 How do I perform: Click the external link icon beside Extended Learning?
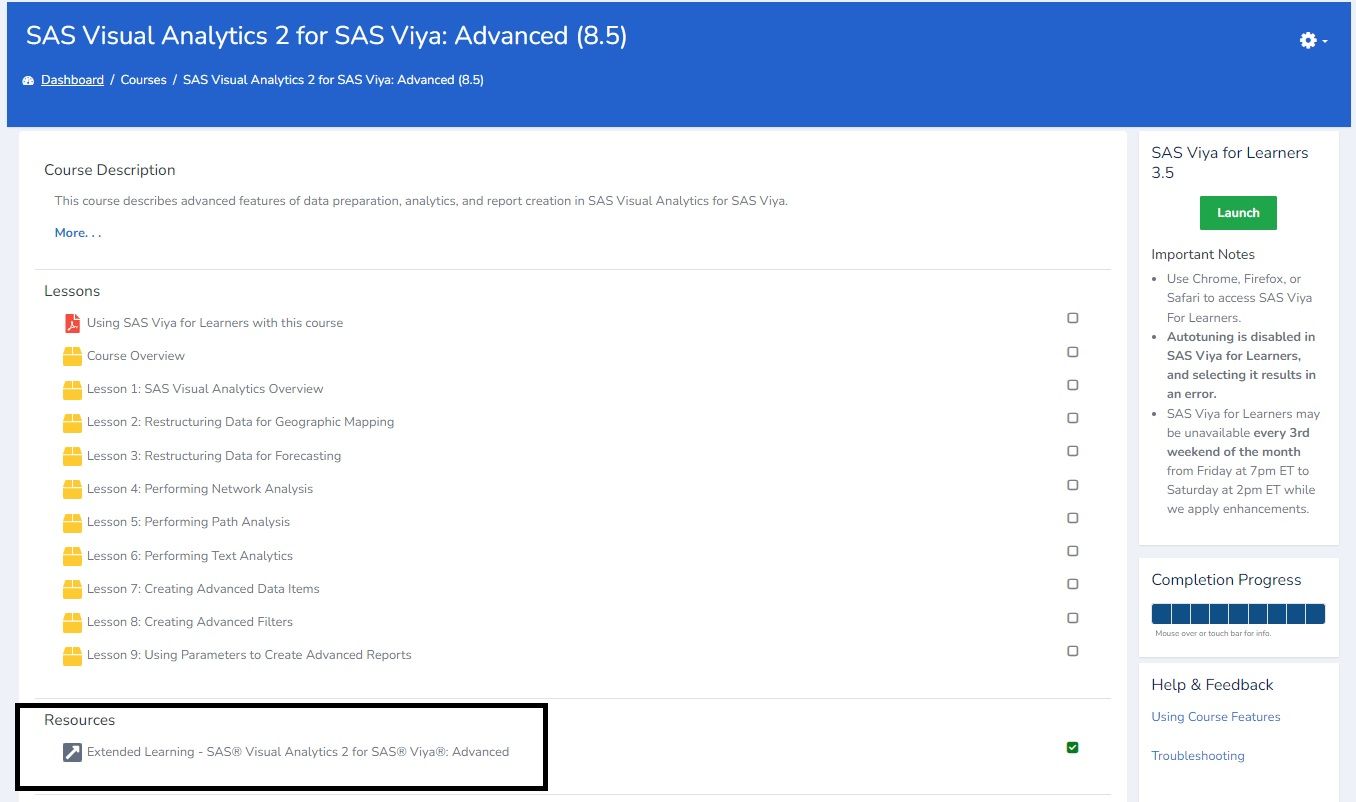tap(71, 751)
